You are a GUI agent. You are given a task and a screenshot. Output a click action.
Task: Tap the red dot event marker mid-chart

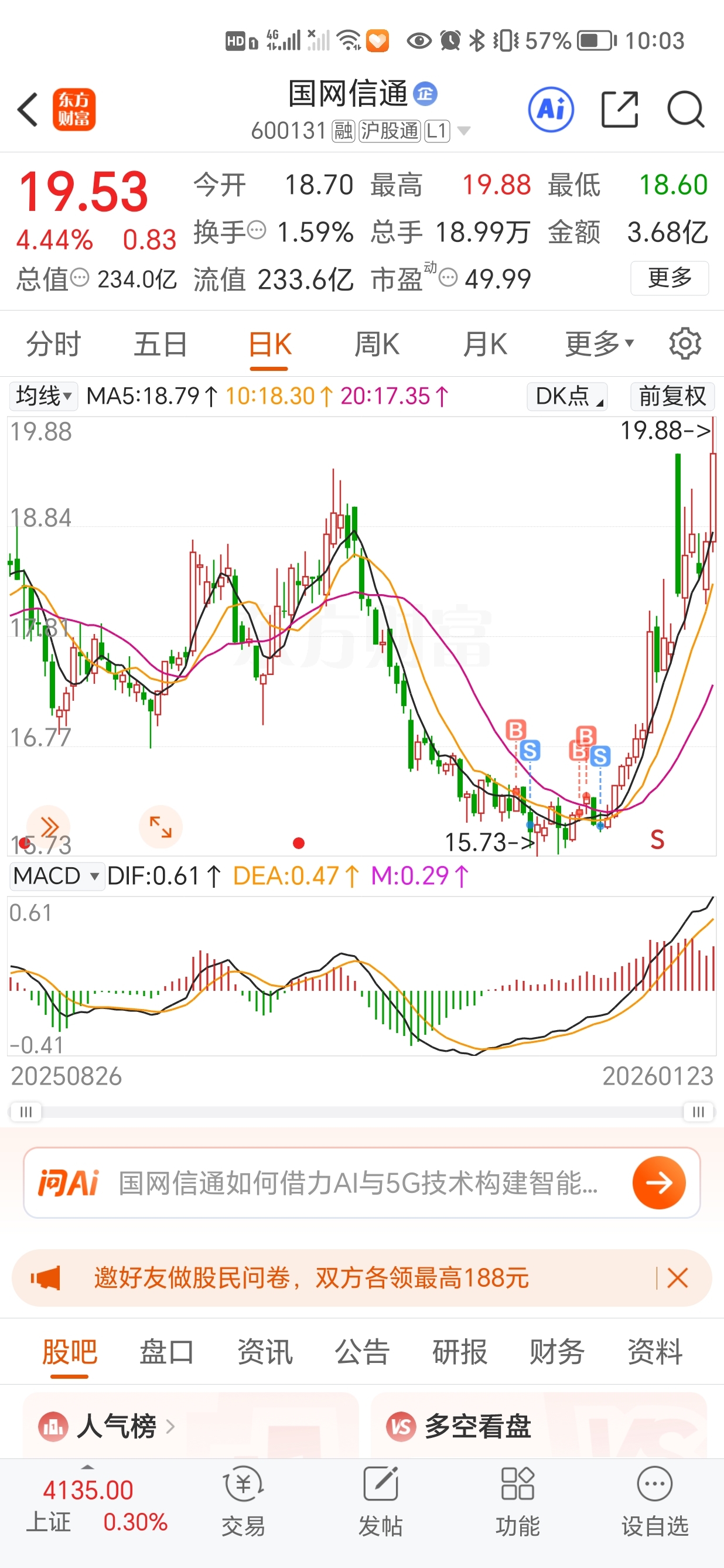tap(298, 843)
